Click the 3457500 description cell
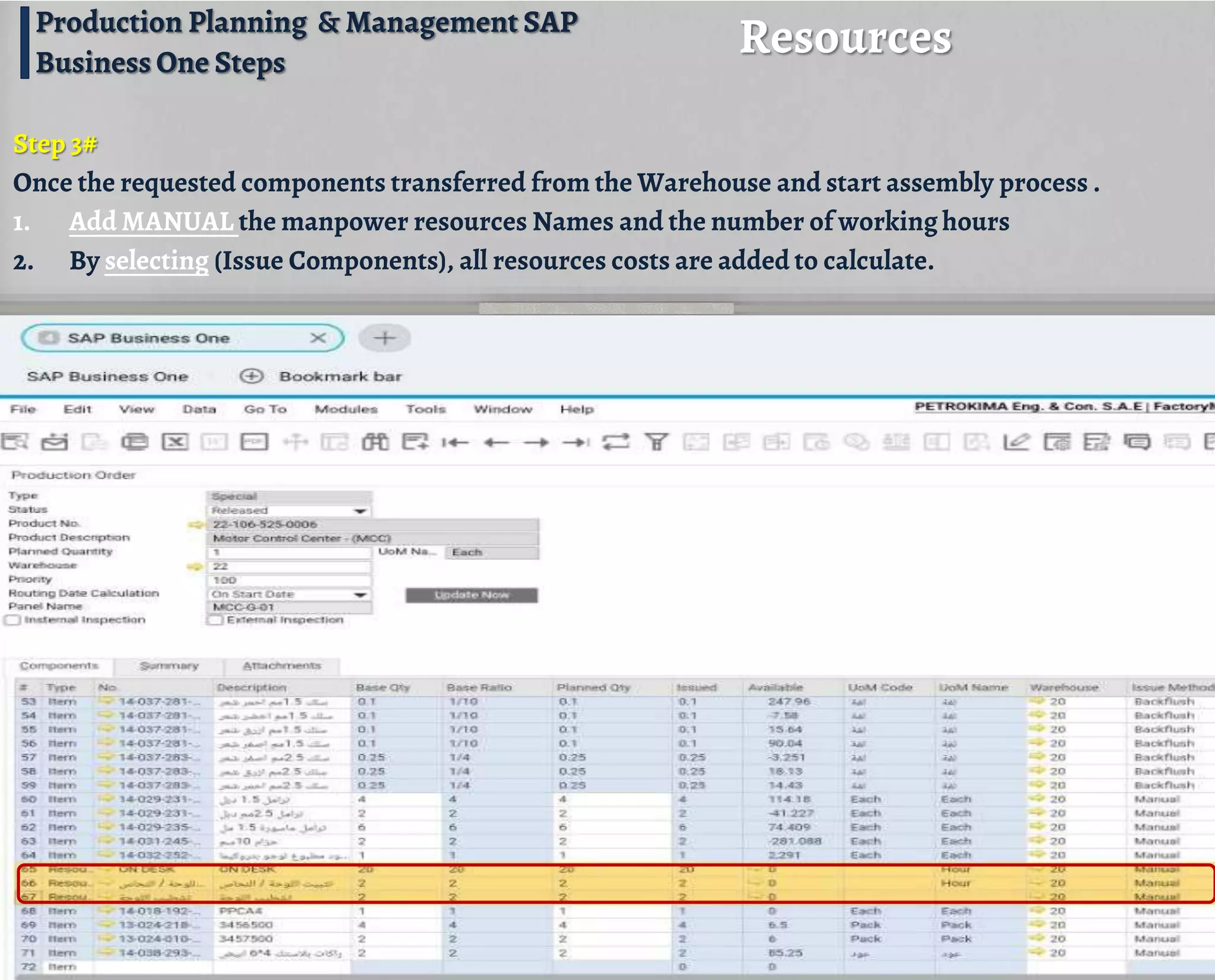The height and width of the screenshot is (980, 1215). pos(282,939)
